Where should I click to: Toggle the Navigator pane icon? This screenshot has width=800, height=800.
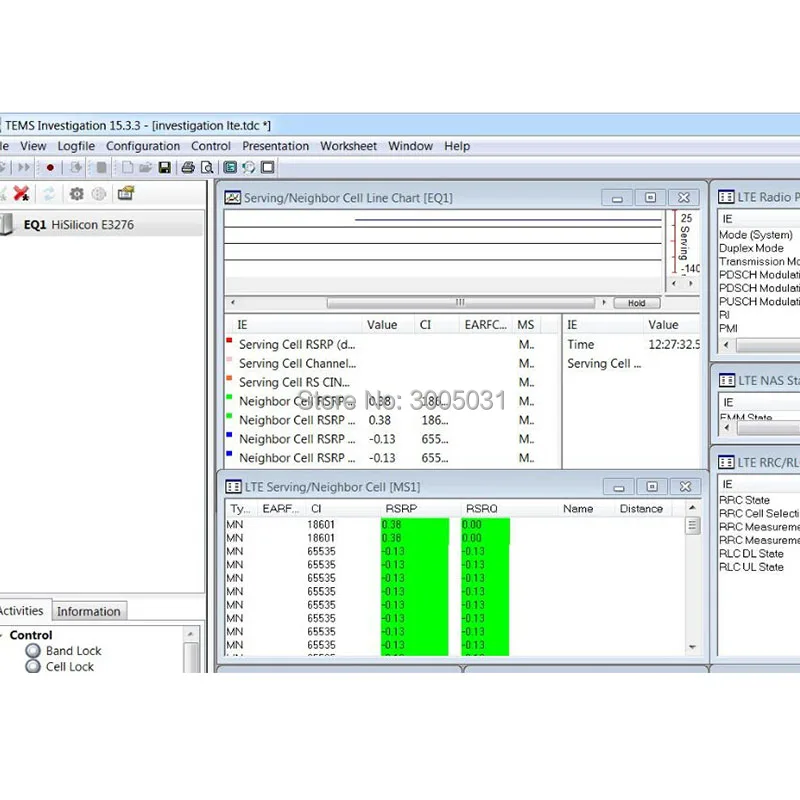[230, 167]
